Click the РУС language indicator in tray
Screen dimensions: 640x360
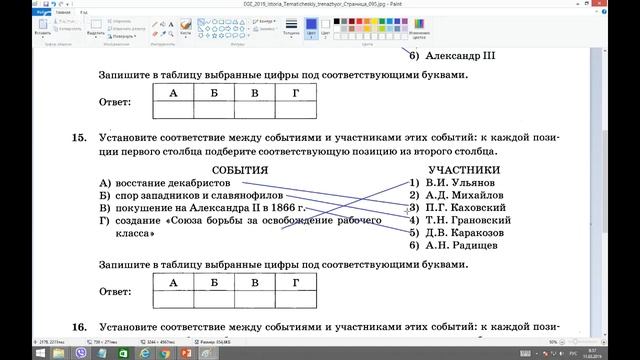point(573,353)
